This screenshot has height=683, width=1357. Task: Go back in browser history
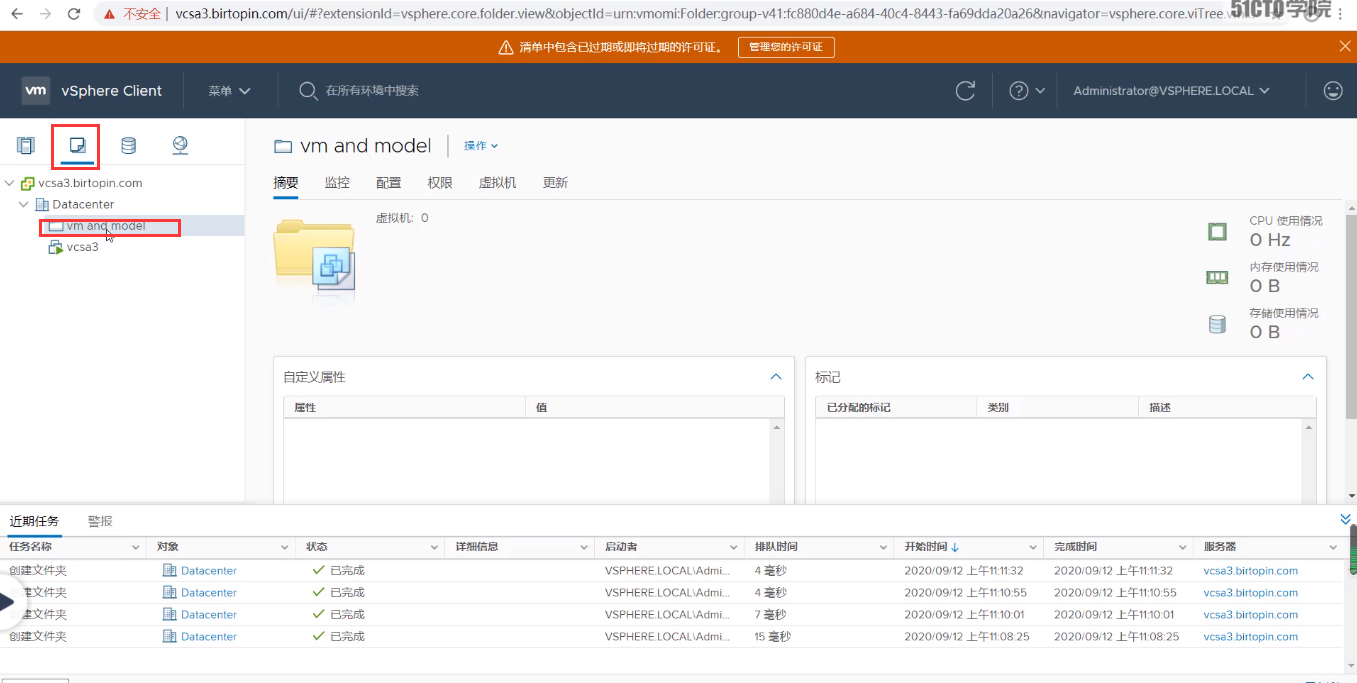(x=17, y=14)
